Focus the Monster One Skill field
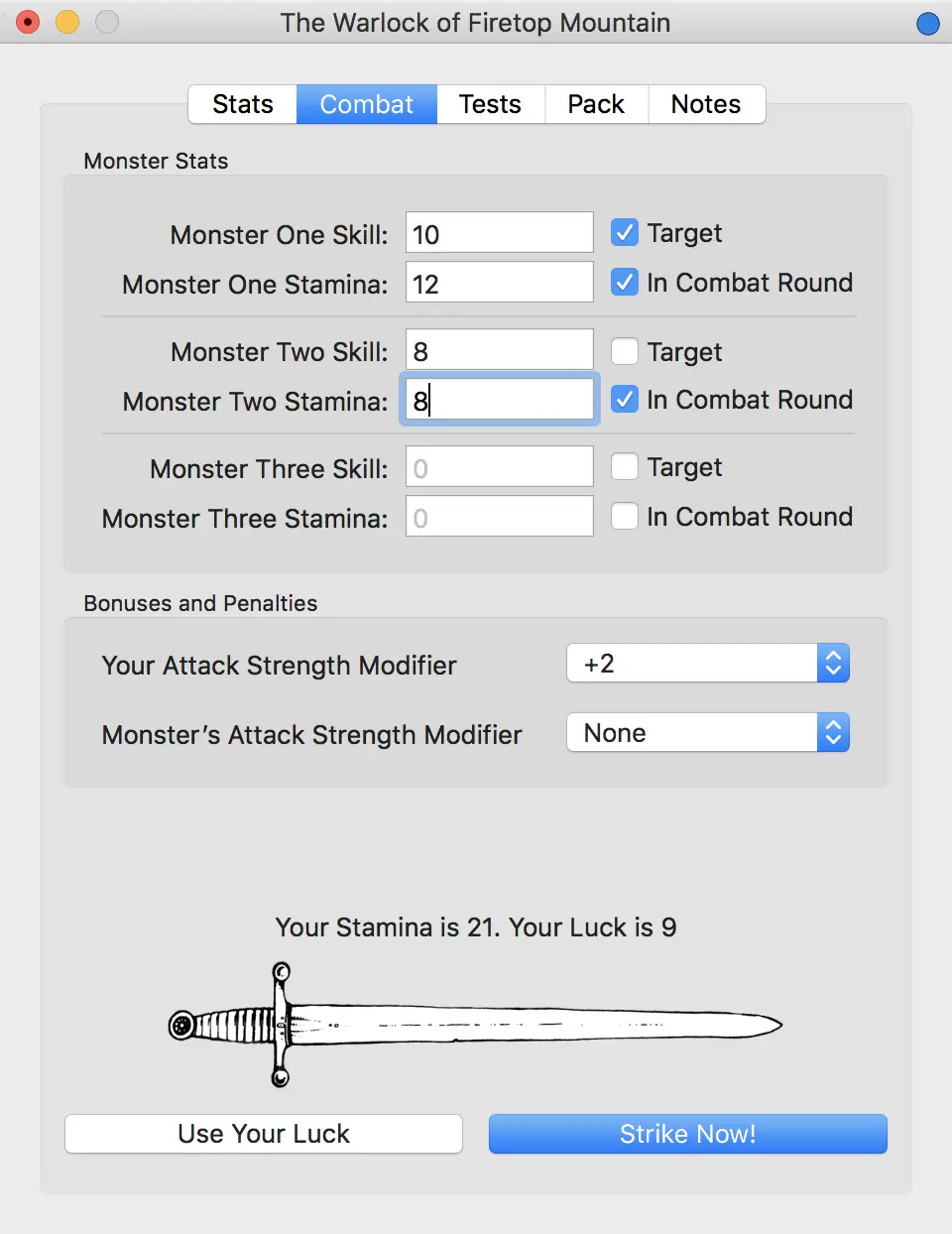Viewport: 952px width, 1234px height. (x=500, y=233)
